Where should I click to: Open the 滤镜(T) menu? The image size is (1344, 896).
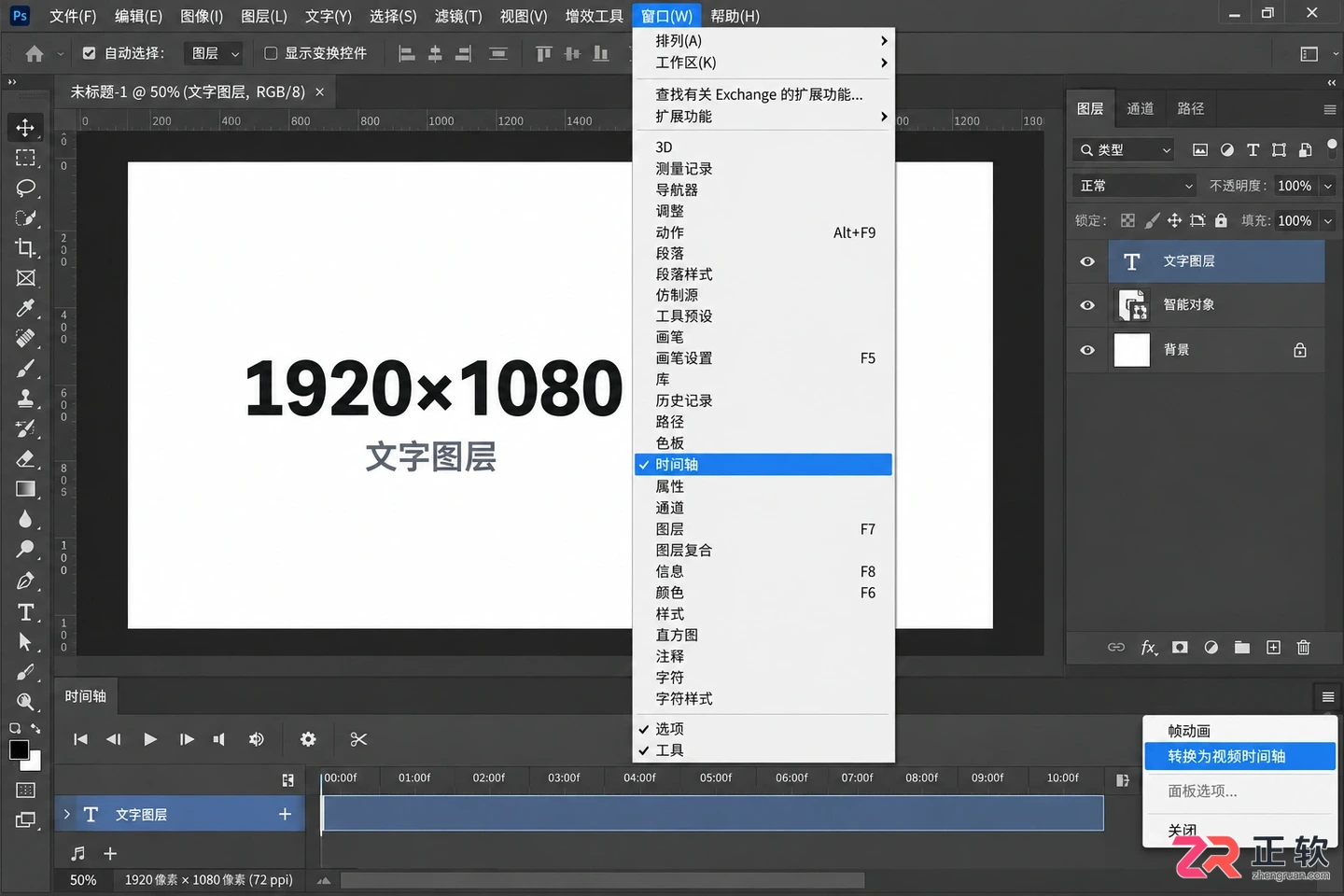click(458, 16)
